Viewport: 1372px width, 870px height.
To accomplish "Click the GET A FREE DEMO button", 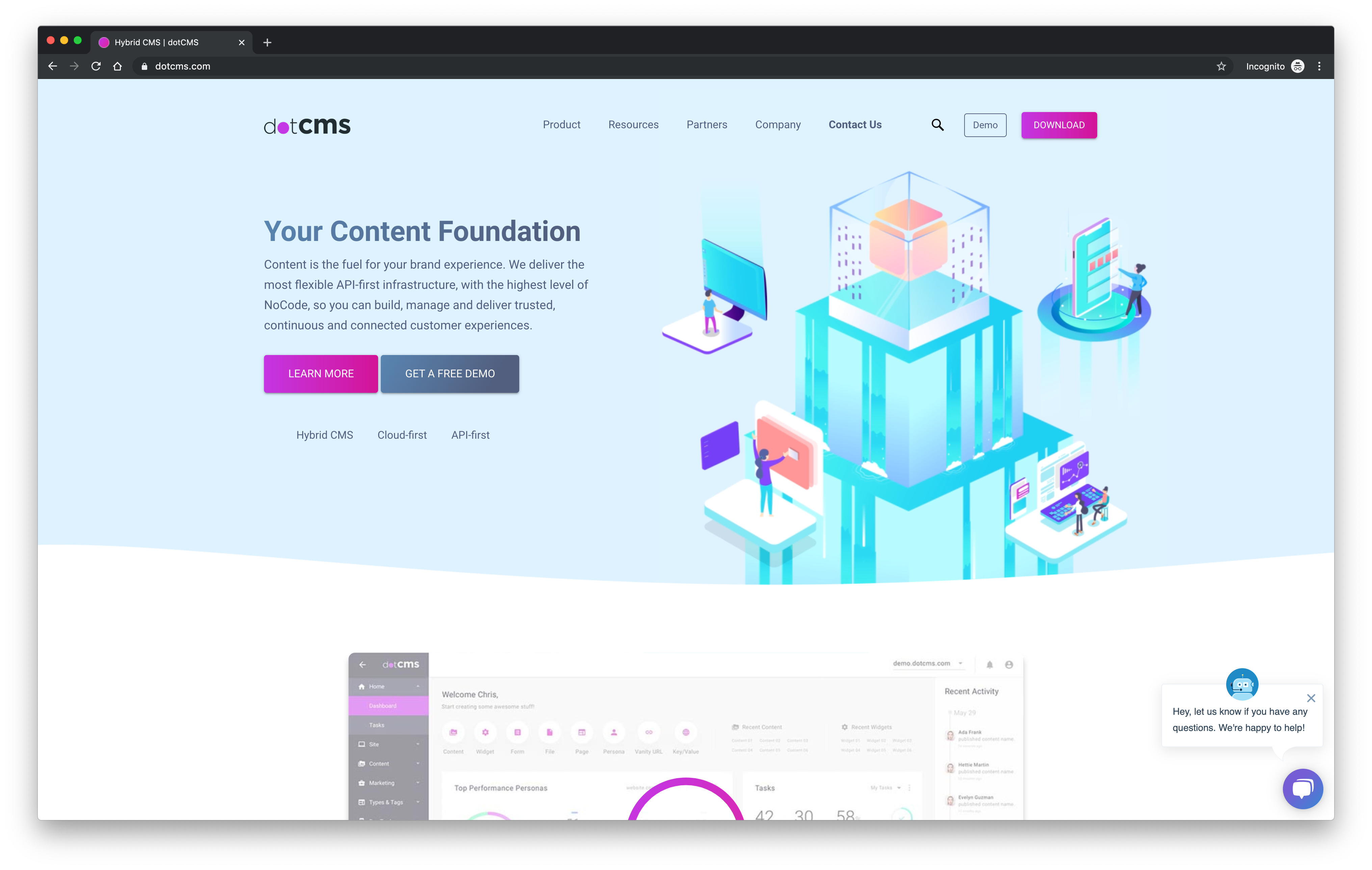I will pyautogui.click(x=449, y=373).
